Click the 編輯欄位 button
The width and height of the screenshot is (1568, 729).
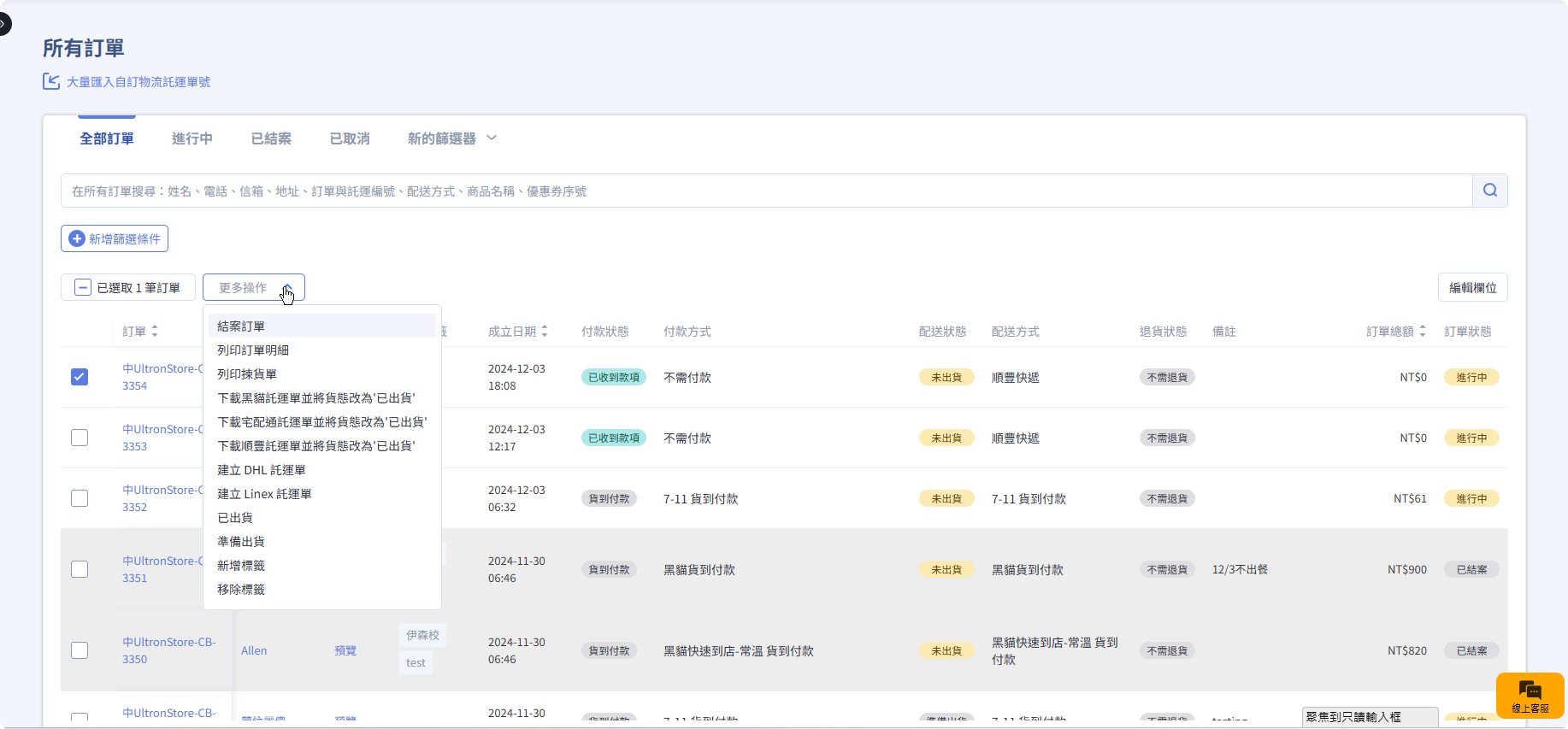tap(1473, 287)
